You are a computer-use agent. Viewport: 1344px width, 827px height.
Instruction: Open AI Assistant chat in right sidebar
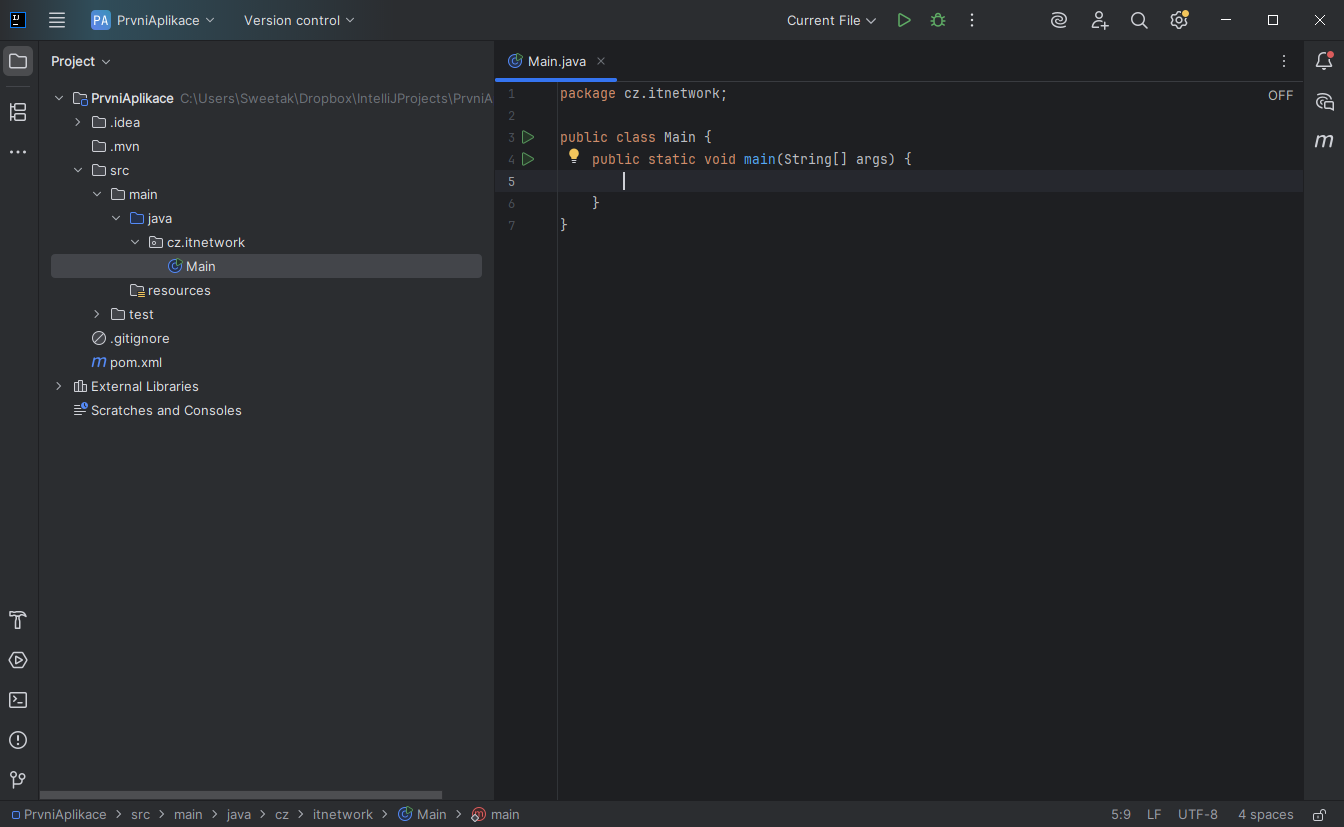(1324, 101)
